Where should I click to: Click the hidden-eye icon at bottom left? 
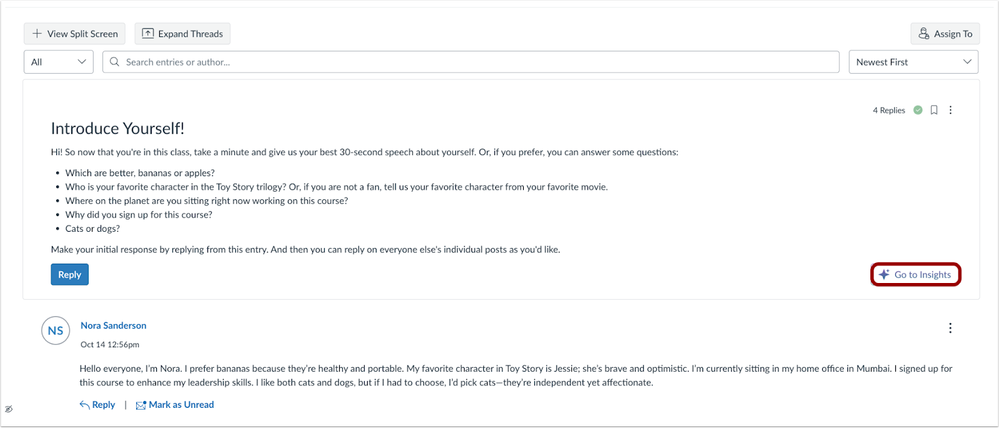click(x=8, y=410)
